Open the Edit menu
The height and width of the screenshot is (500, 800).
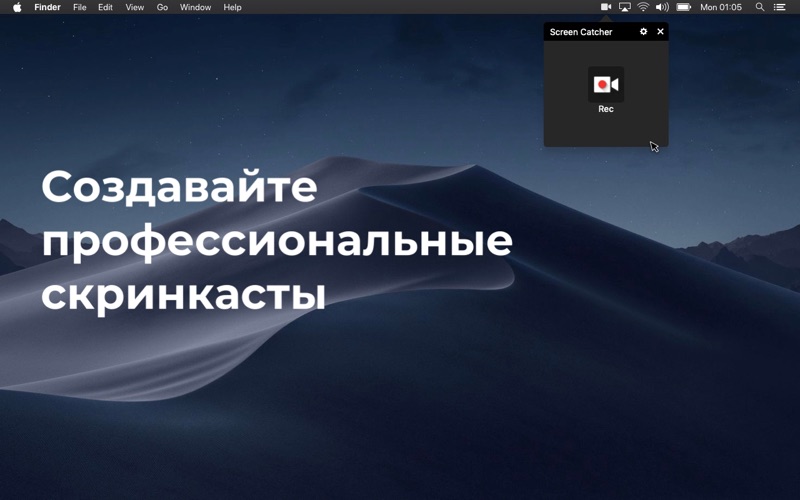(106, 7)
